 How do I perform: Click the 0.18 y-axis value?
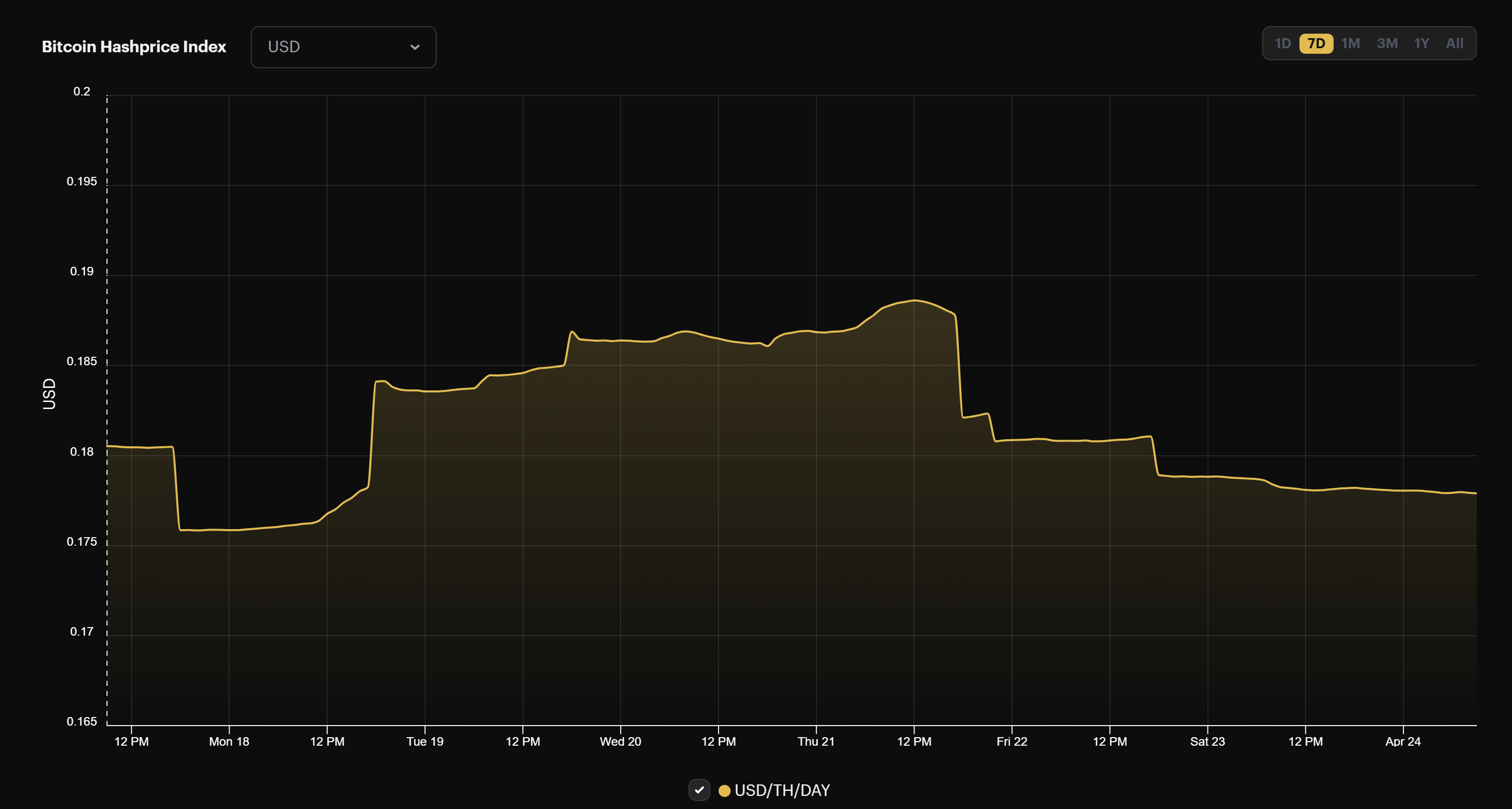[81, 451]
